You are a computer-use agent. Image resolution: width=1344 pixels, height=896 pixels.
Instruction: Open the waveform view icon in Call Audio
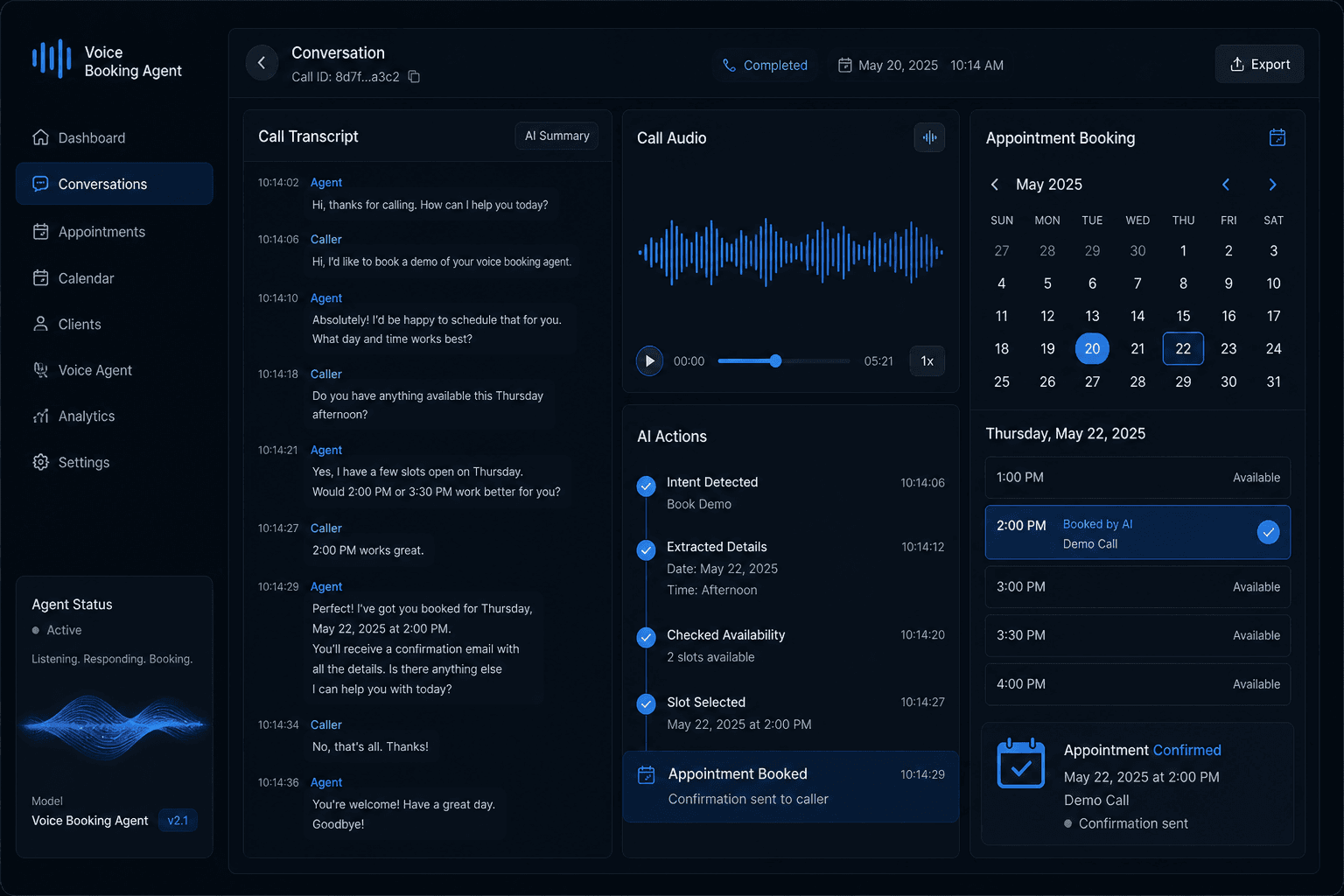(x=929, y=137)
